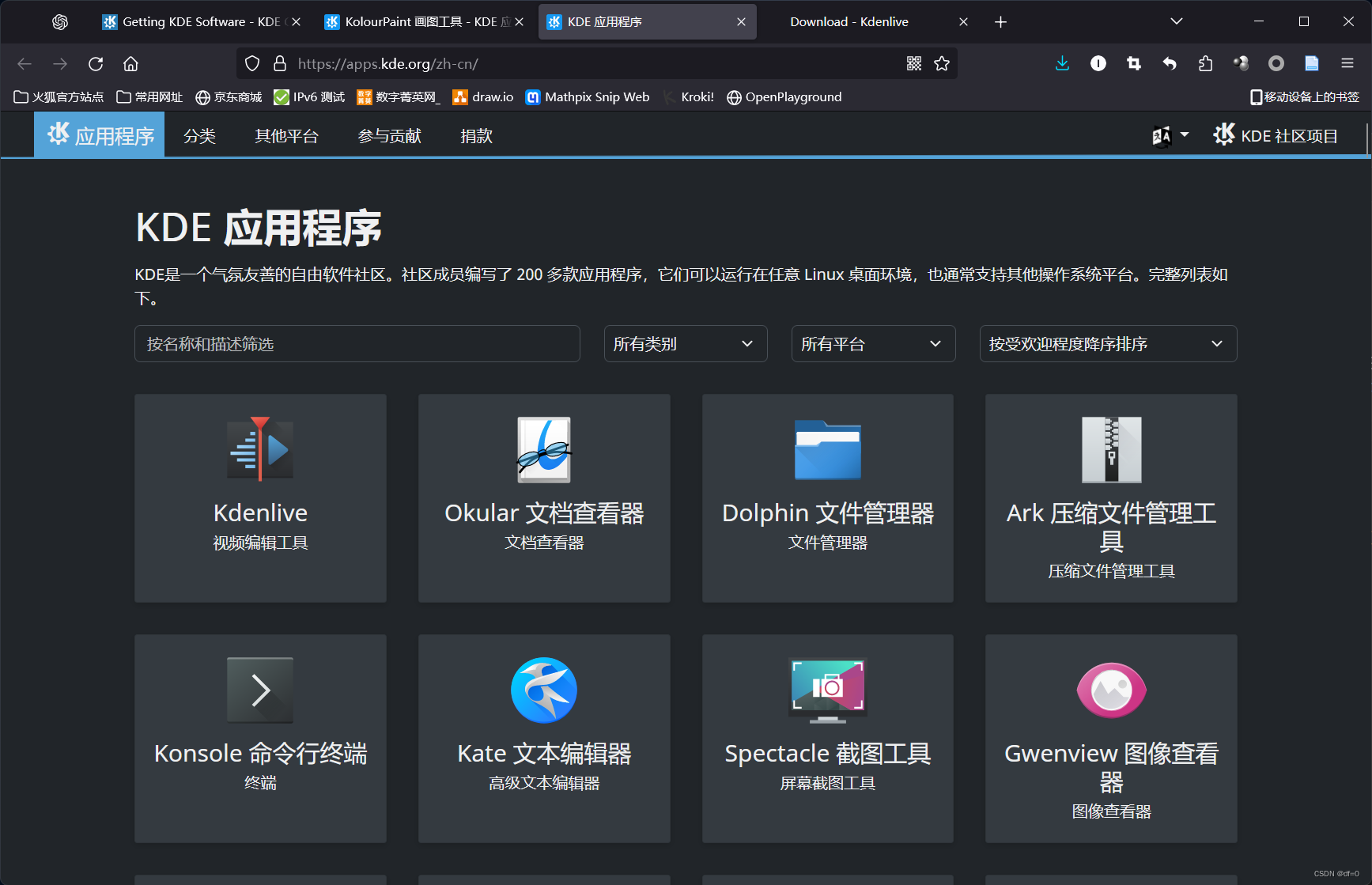Viewport: 1372px width, 885px height.
Task: Click the 捐款 donation link
Action: tap(476, 135)
